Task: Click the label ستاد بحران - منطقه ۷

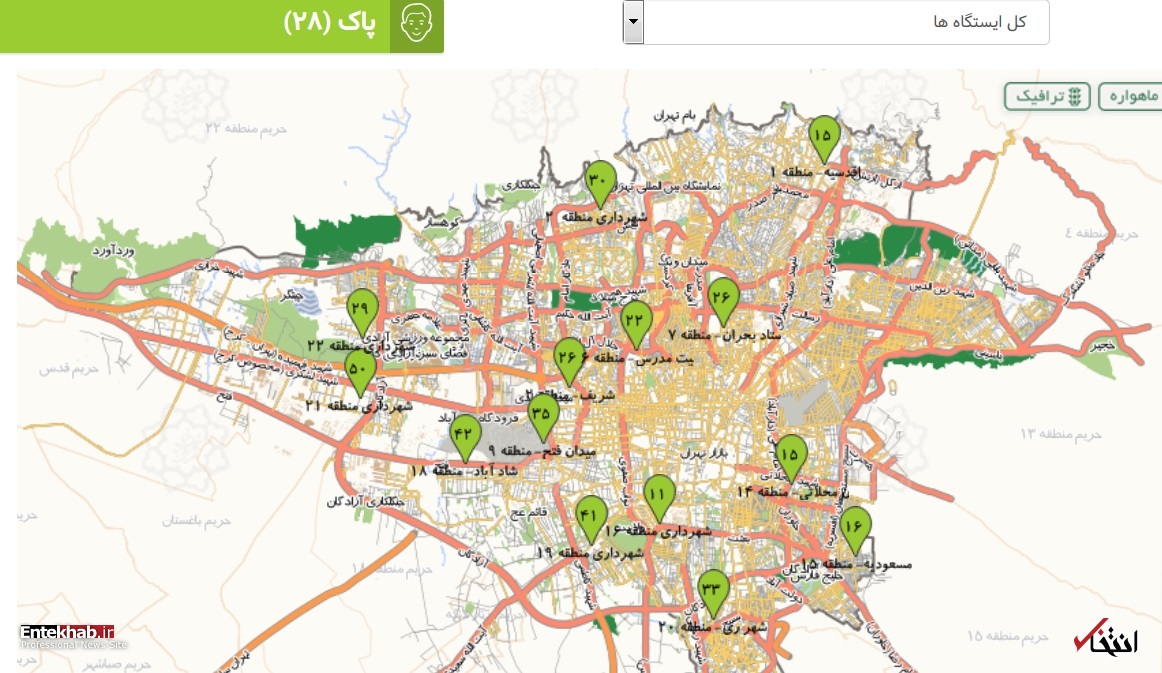Action: click(725, 336)
